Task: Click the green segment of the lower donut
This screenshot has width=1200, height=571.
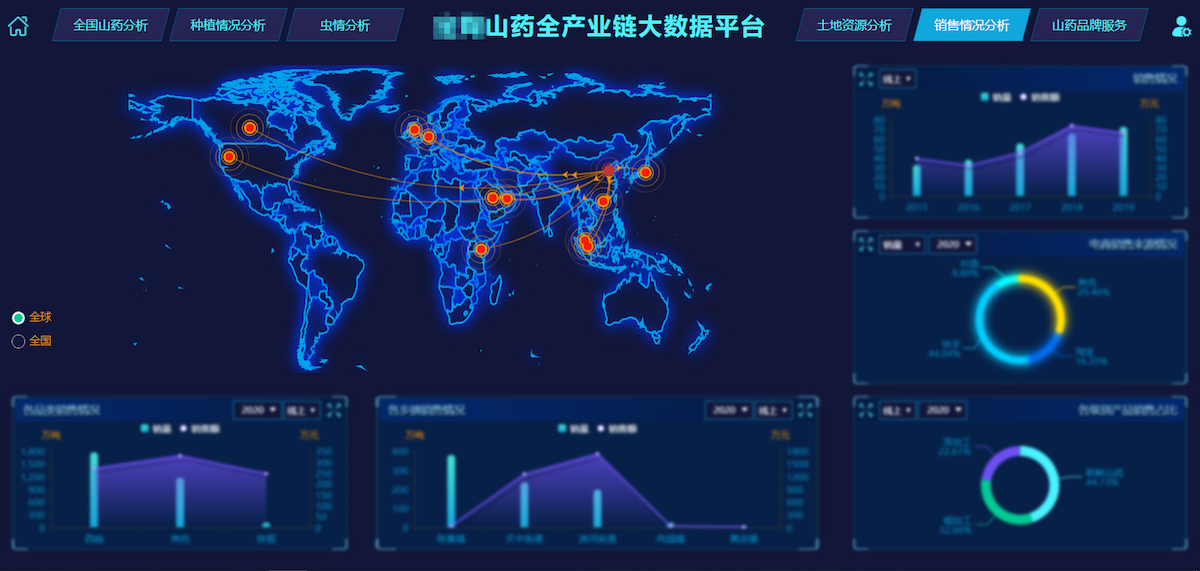Action: click(x=996, y=509)
